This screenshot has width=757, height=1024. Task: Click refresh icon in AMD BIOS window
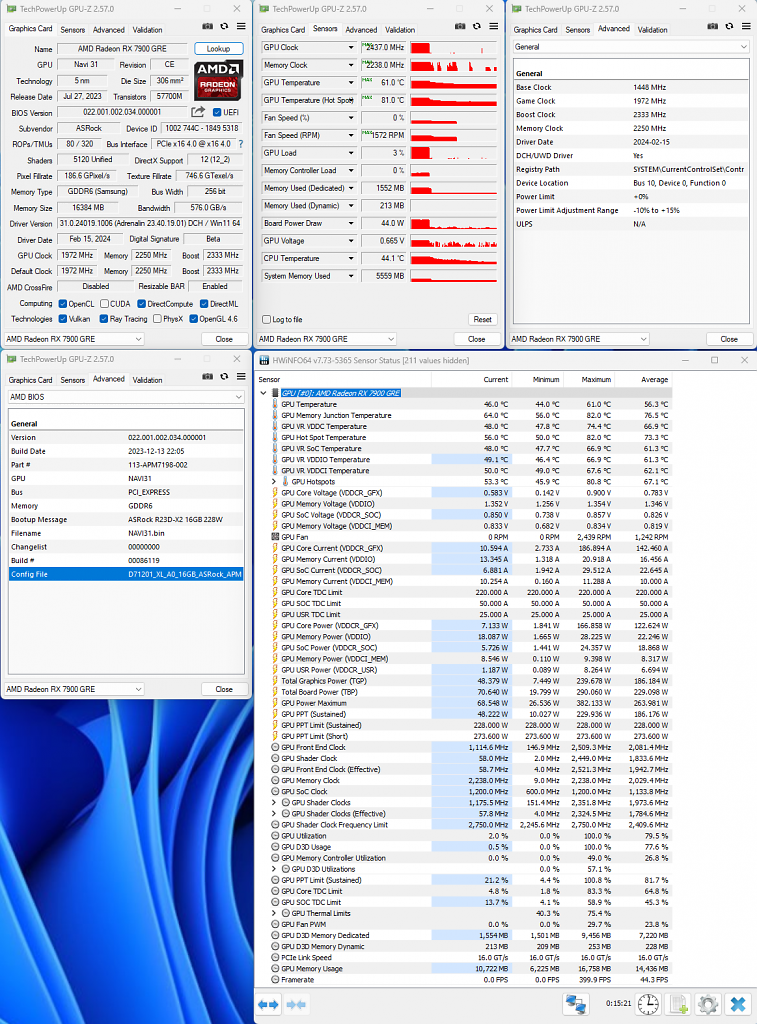[x=224, y=377]
